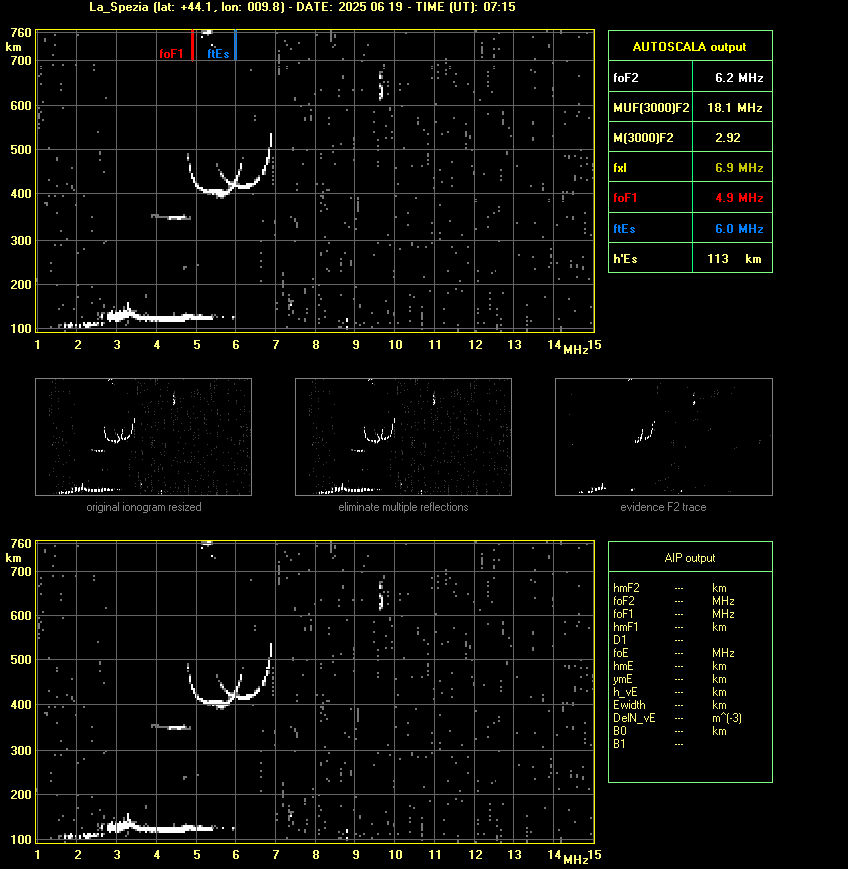Click the '14' MHz axis label on bottom ionogram
The image size is (848, 869).
coord(554,855)
